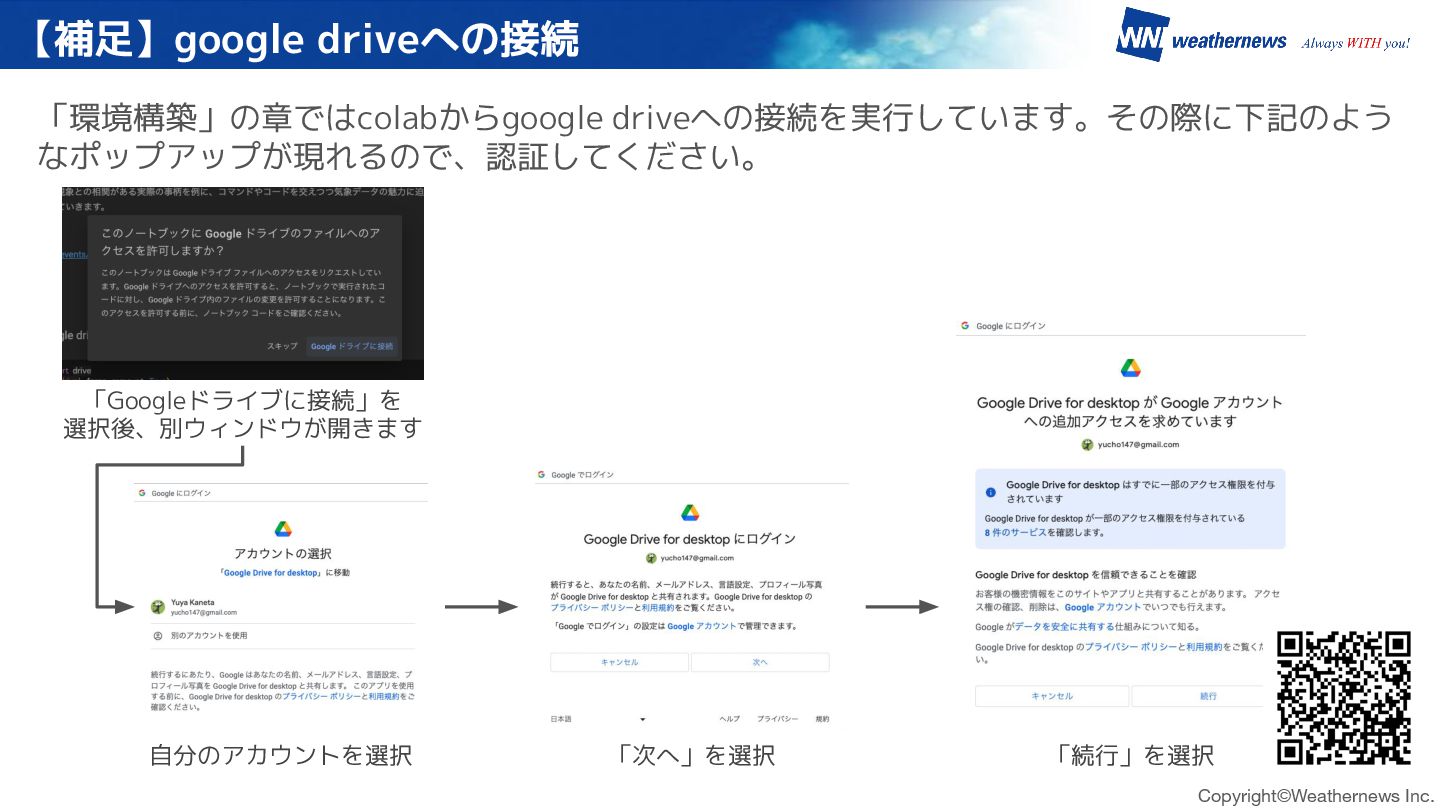This screenshot has height=810, width=1440.
Task: Open プライバシー ポリシー link in 追加アクセス panel
Action: 1131,648
